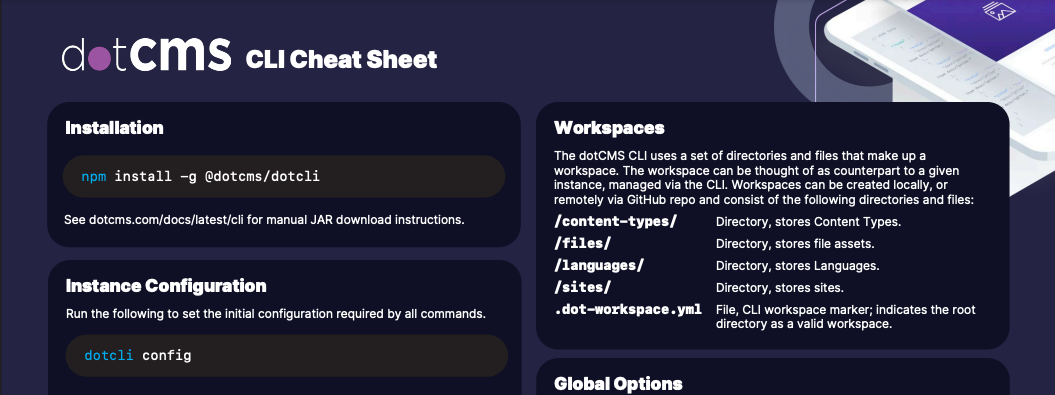Click 'File, CLI workspace marker' description
The image size is (1055, 395).
tap(846, 317)
